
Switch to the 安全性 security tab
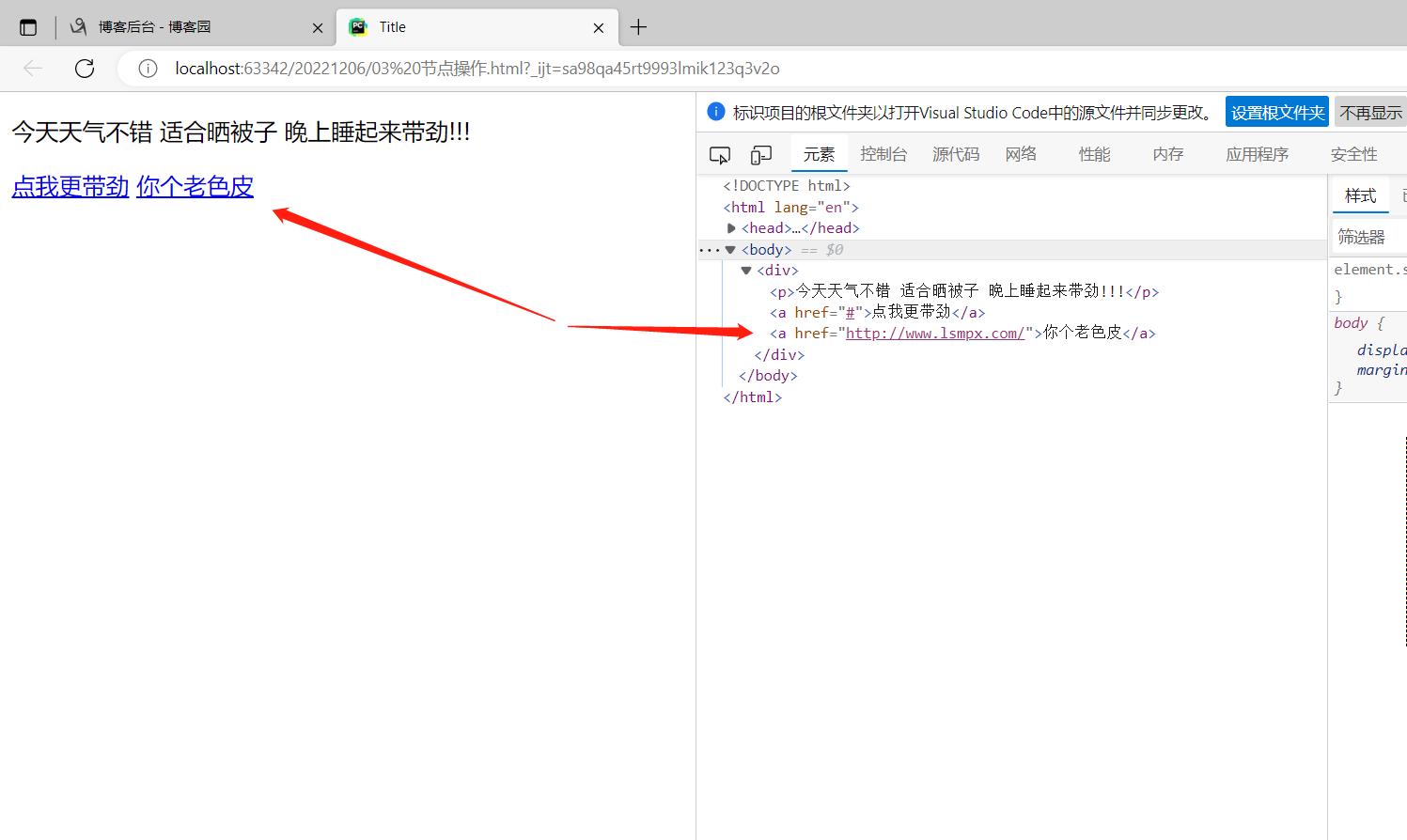pyautogui.click(x=1353, y=154)
